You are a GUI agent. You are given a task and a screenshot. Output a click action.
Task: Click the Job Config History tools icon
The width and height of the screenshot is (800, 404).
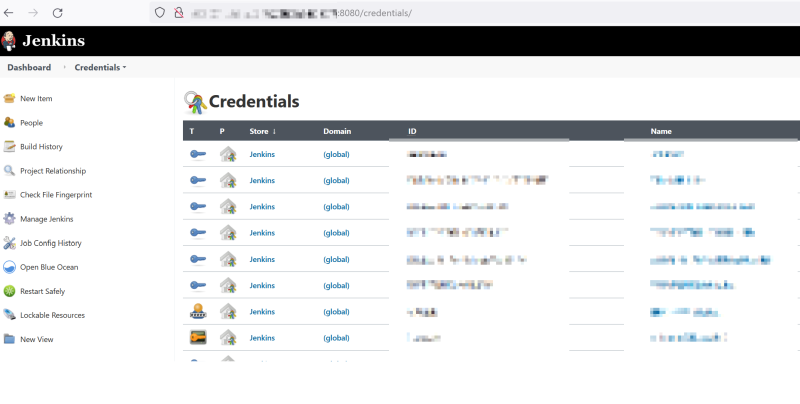pyautogui.click(x=9, y=243)
